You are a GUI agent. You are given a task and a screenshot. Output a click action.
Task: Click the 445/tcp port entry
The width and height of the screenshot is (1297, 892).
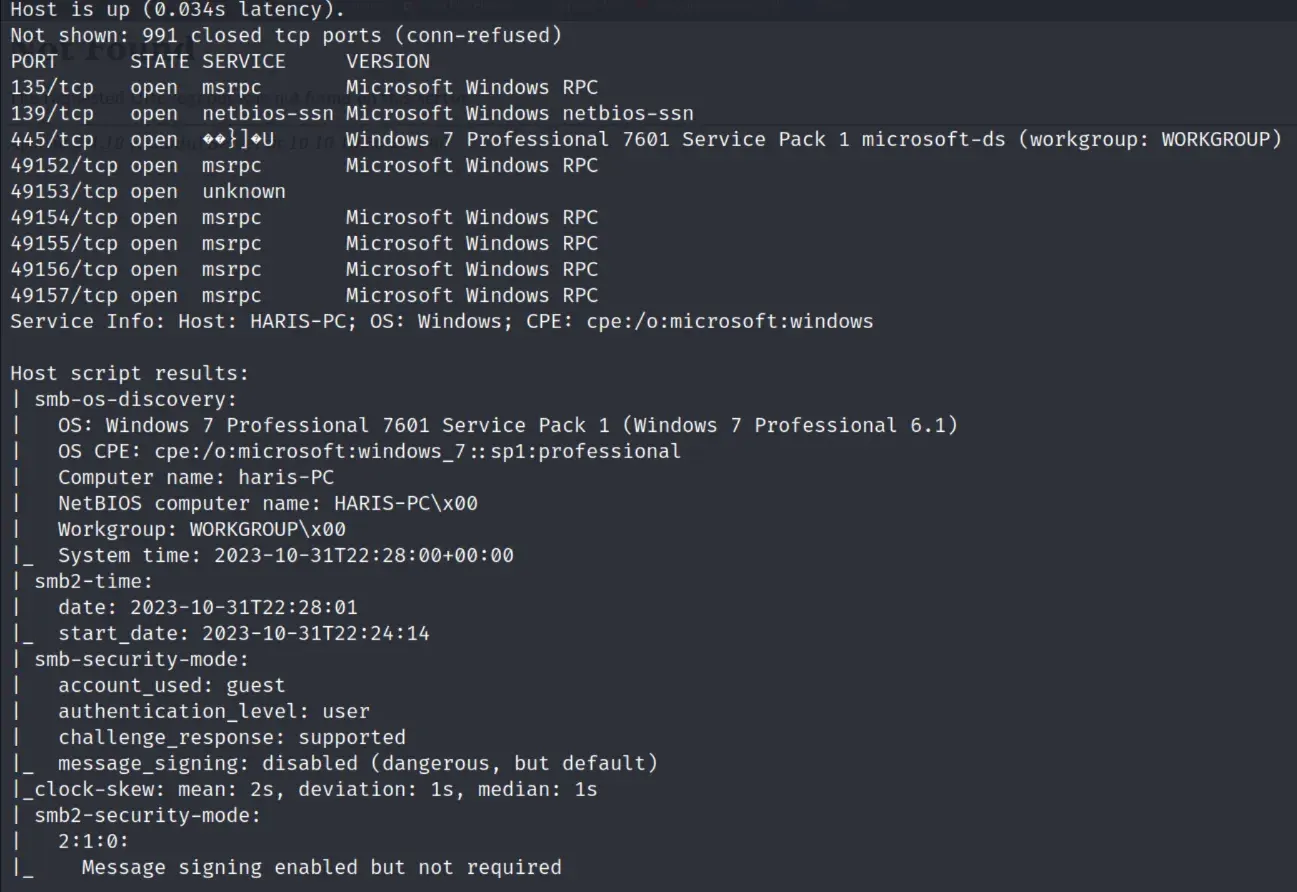(52, 139)
